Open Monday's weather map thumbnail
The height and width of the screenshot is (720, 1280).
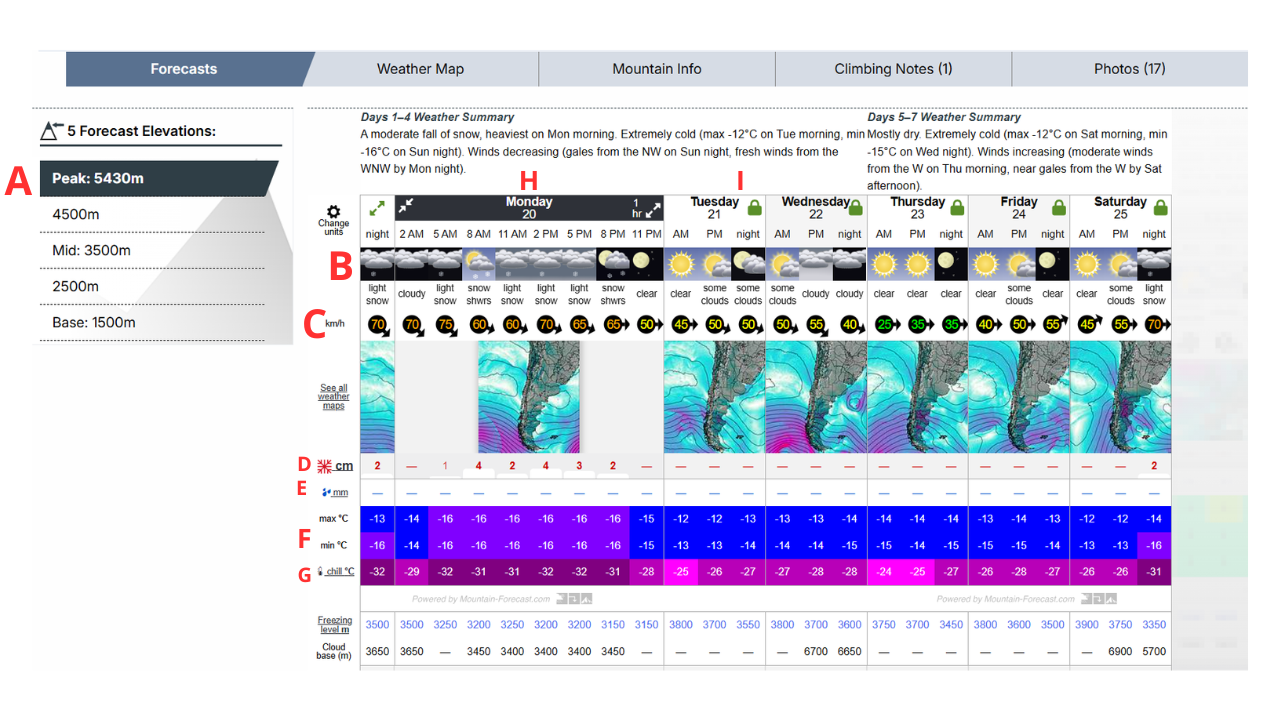(529, 397)
